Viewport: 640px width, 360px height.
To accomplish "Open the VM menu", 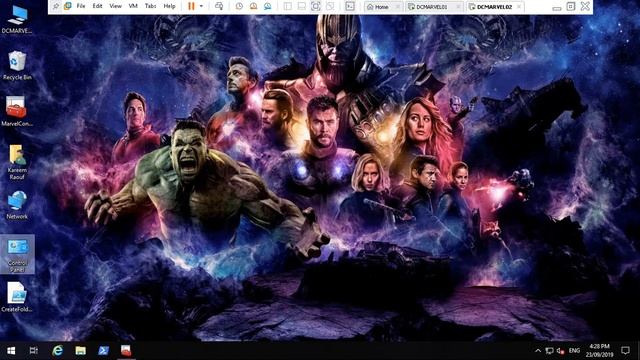I will (x=133, y=7).
